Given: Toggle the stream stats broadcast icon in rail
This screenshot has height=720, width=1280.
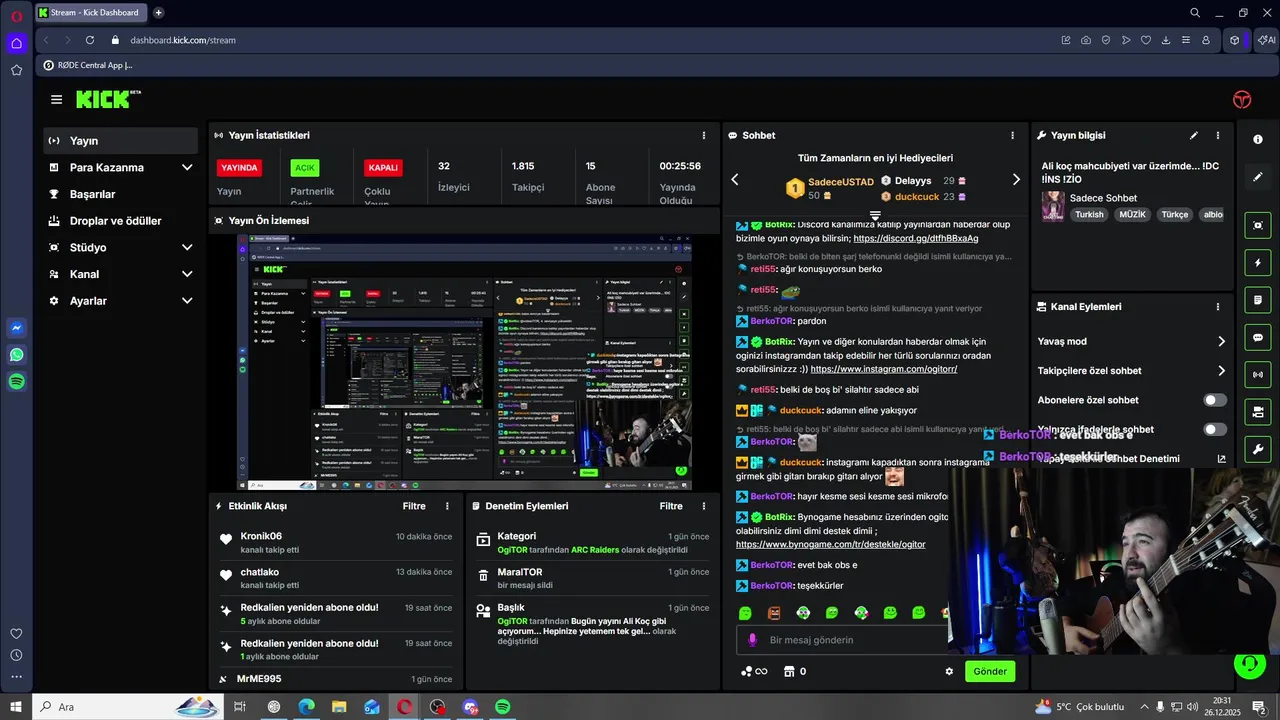Looking at the screenshot, I should pyautogui.click(x=1258, y=375).
